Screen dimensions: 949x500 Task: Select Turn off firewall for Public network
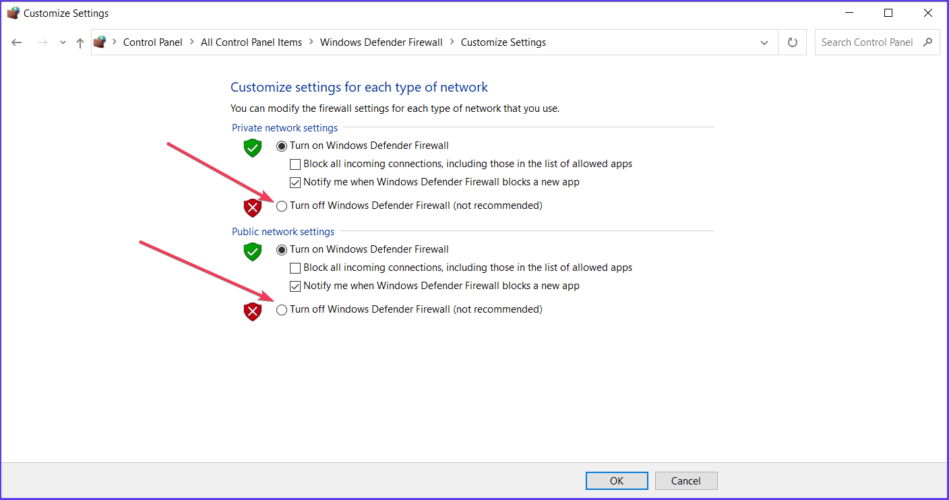tap(281, 310)
